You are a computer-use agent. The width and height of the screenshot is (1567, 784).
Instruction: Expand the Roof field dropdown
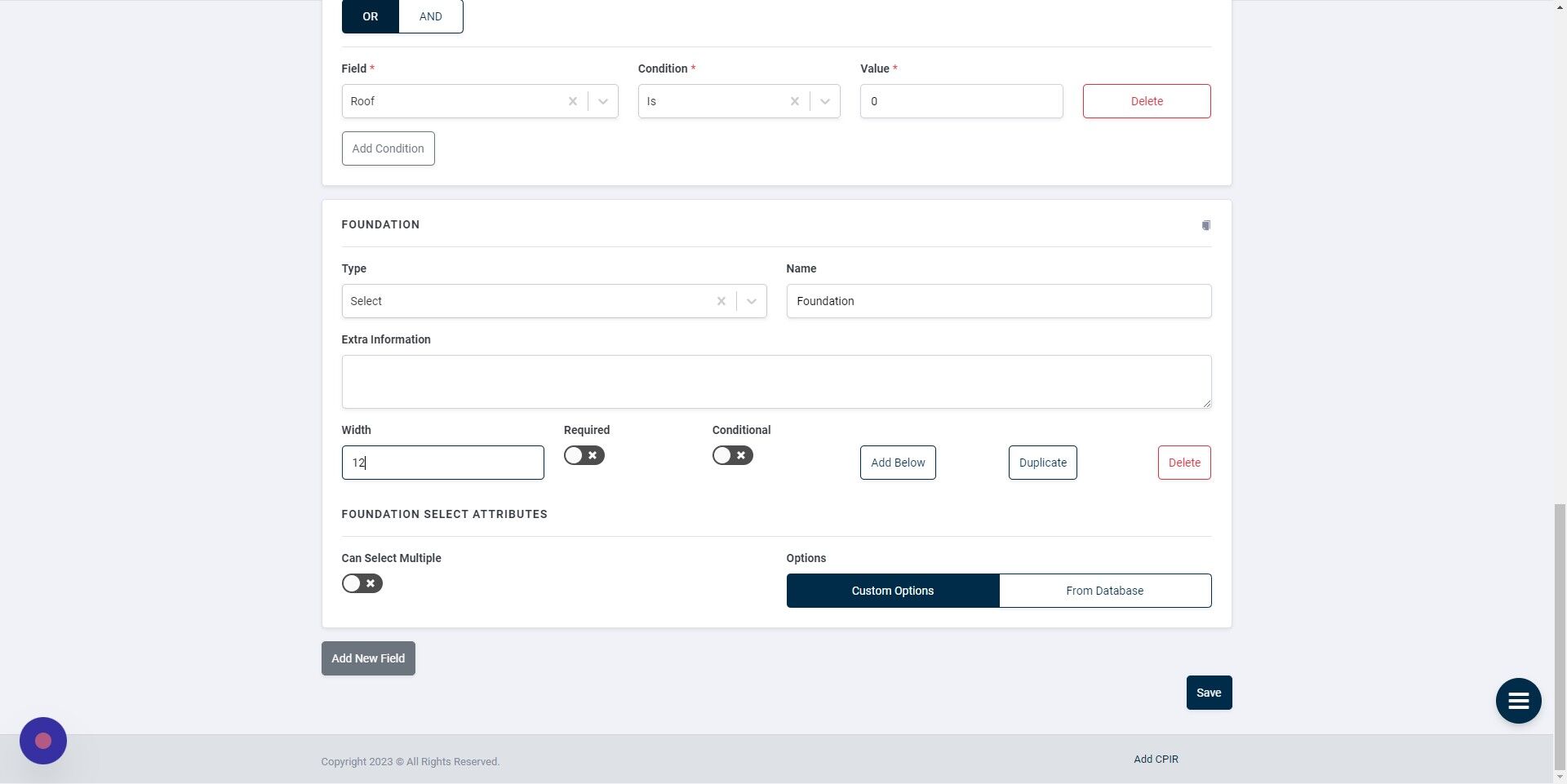pyautogui.click(x=603, y=101)
